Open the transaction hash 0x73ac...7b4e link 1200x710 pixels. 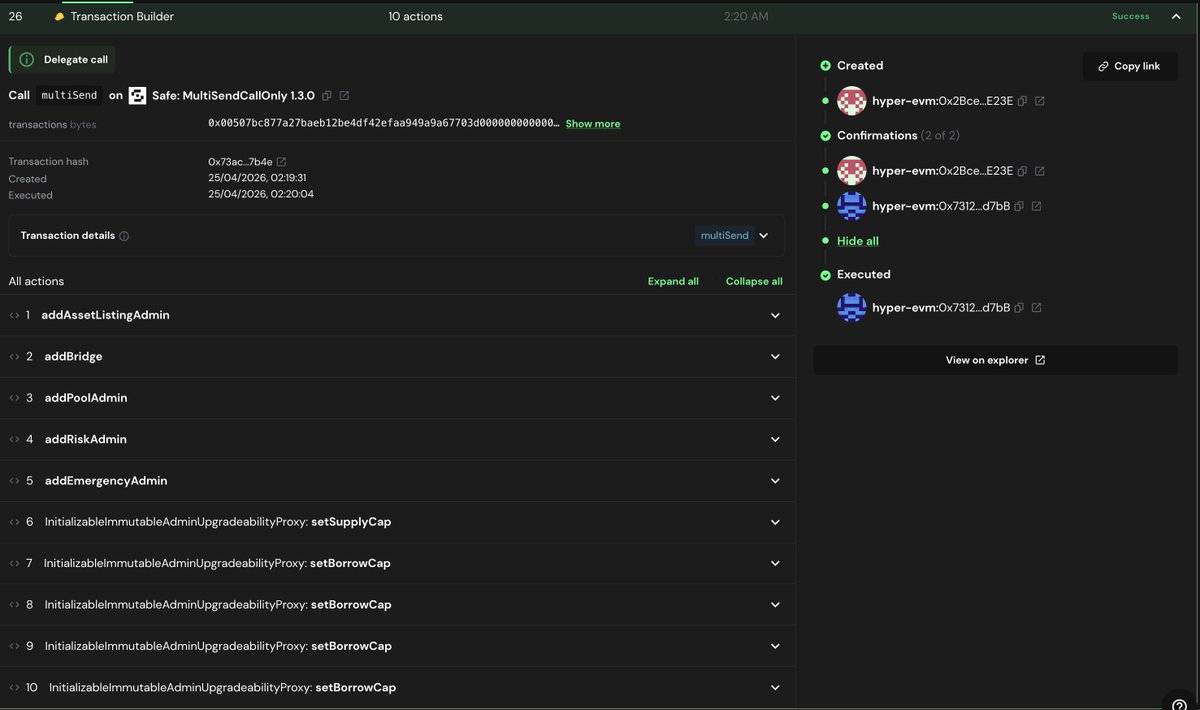pos(281,160)
